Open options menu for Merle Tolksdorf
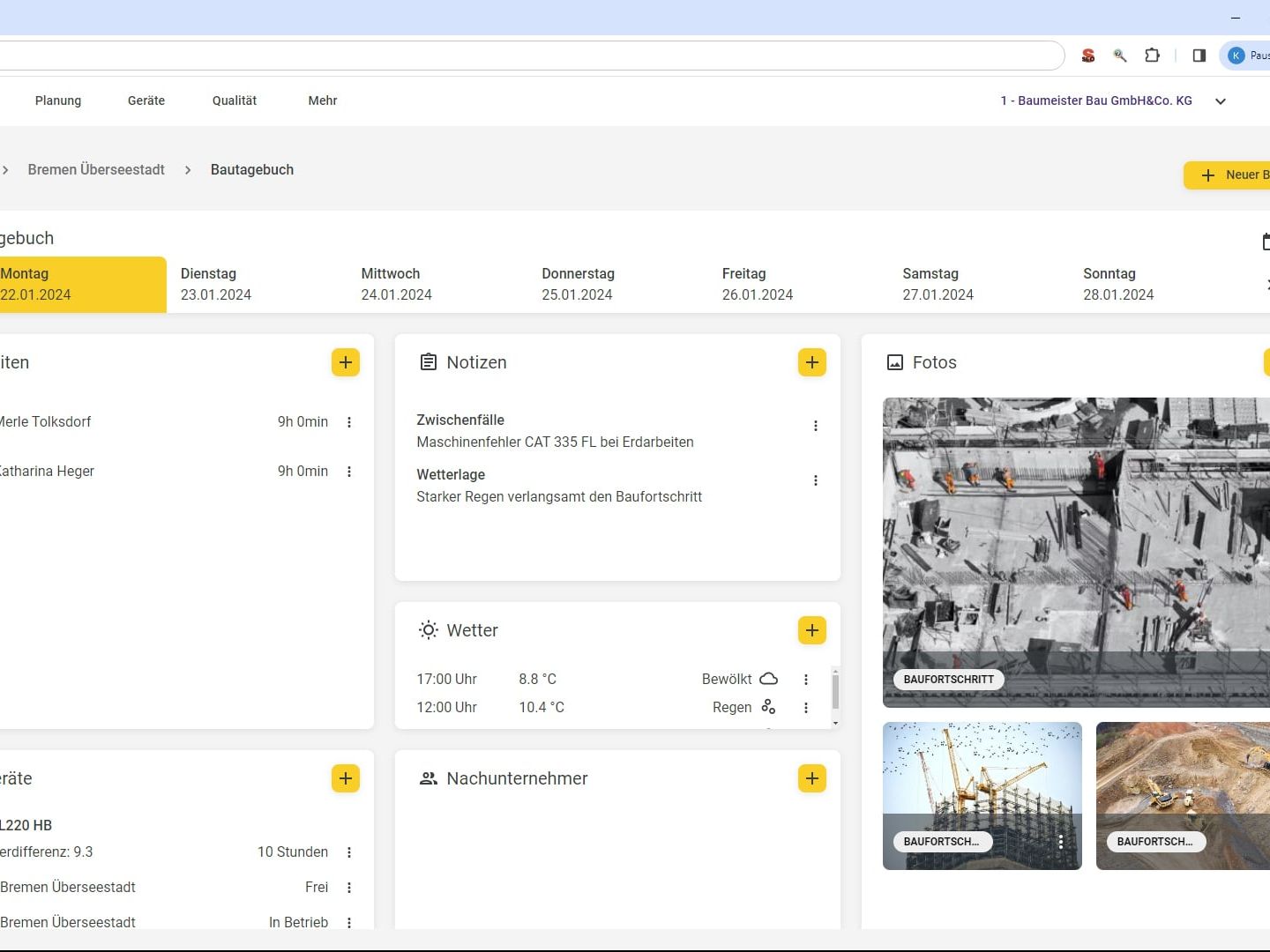The image size is (1270, 952). (x=349, y=422)
